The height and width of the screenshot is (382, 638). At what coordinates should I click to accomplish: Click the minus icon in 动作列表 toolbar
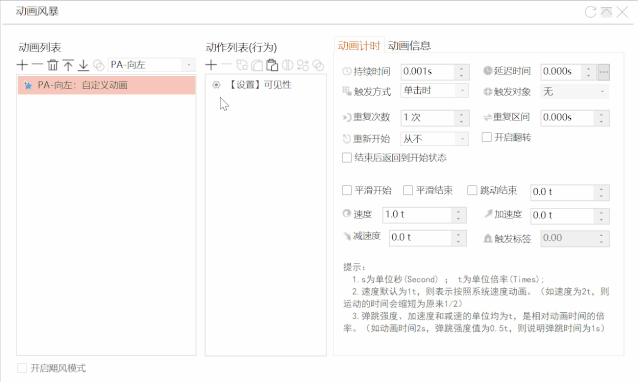(226, 65)
